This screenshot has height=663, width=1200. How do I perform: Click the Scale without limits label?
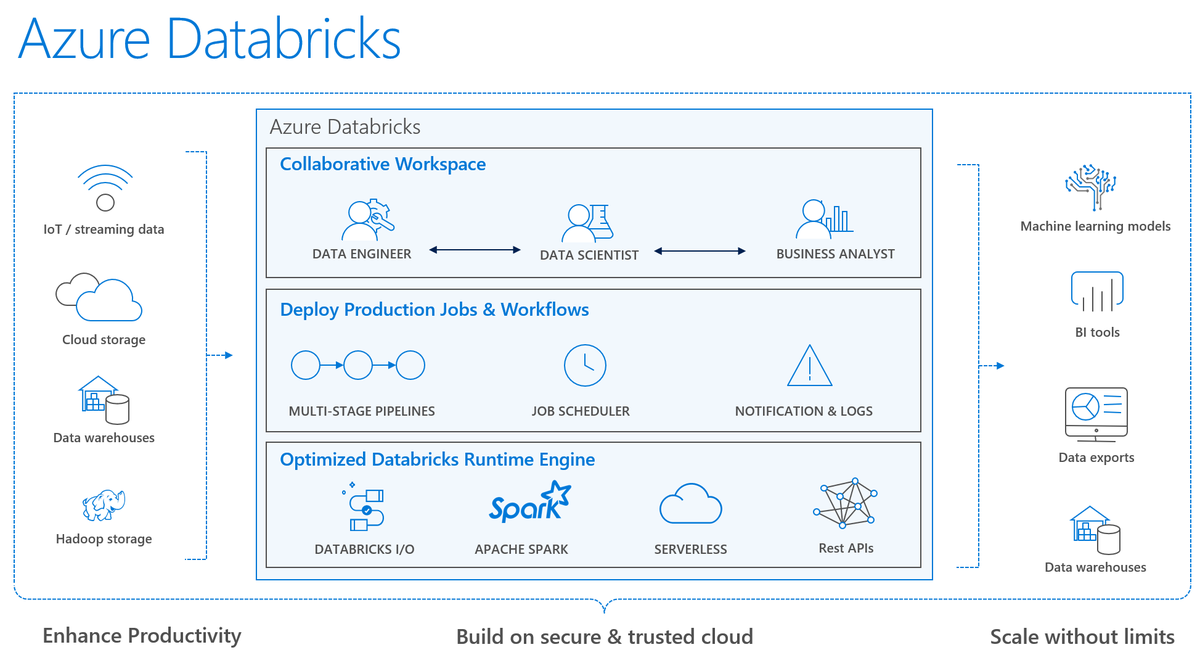click(1082, 636)
